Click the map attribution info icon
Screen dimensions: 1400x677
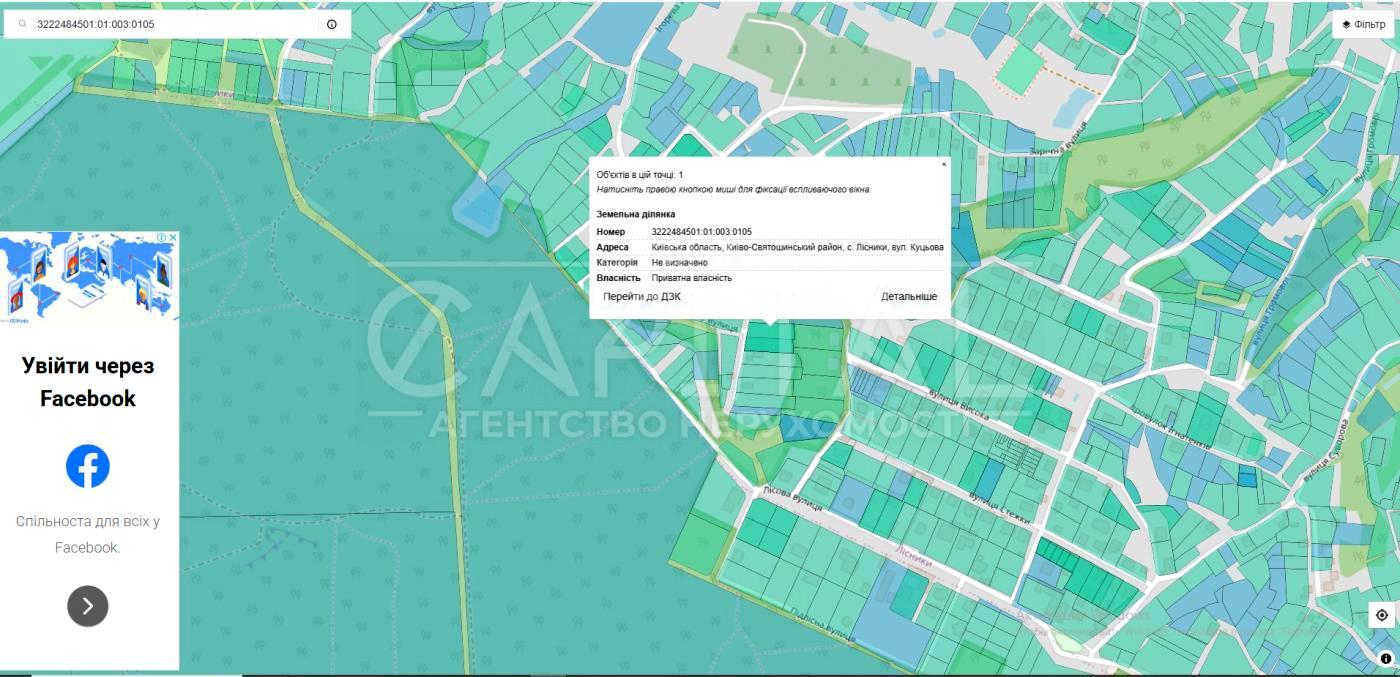(x=1386, y=658)
